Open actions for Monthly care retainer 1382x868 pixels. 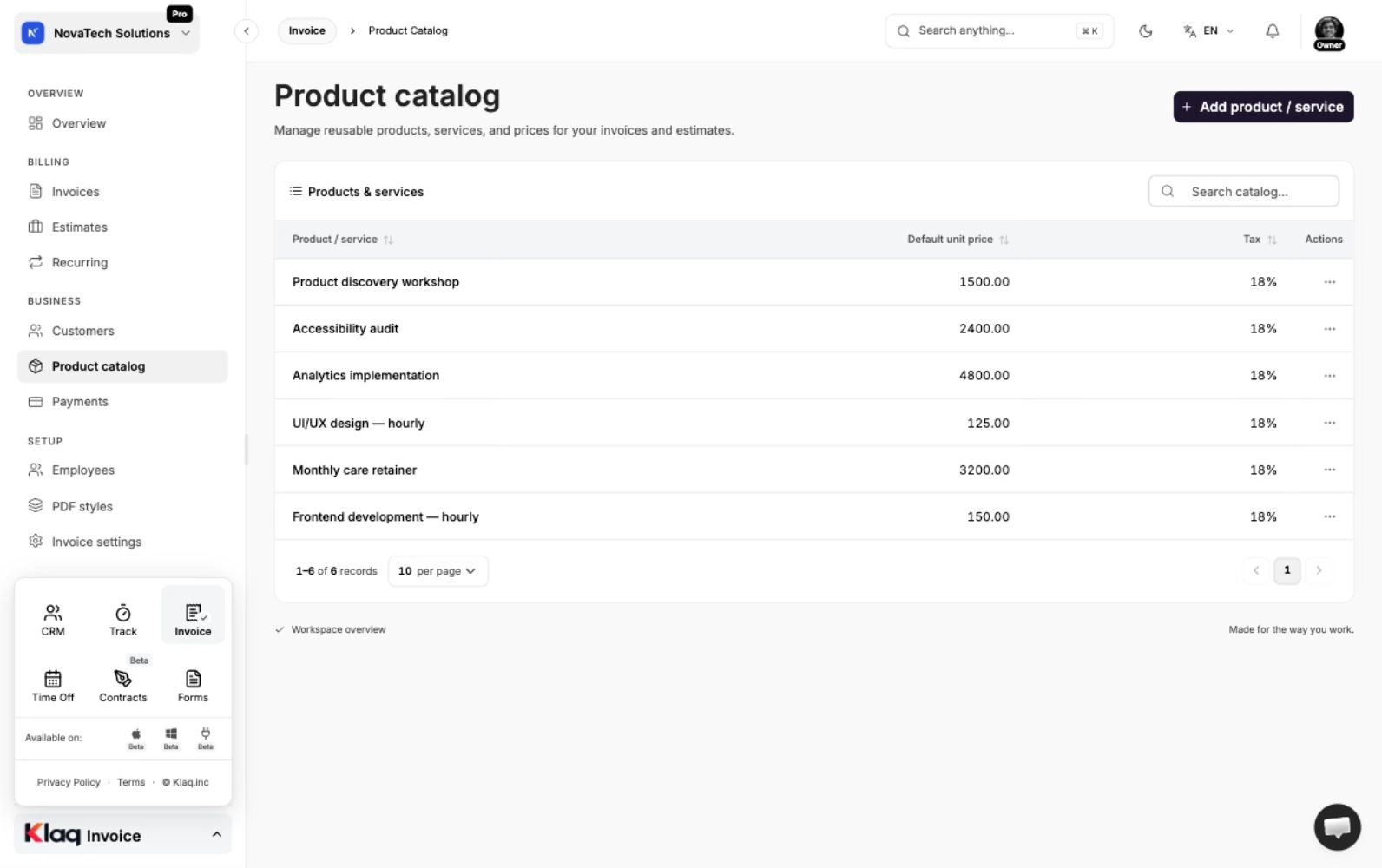1330,470
